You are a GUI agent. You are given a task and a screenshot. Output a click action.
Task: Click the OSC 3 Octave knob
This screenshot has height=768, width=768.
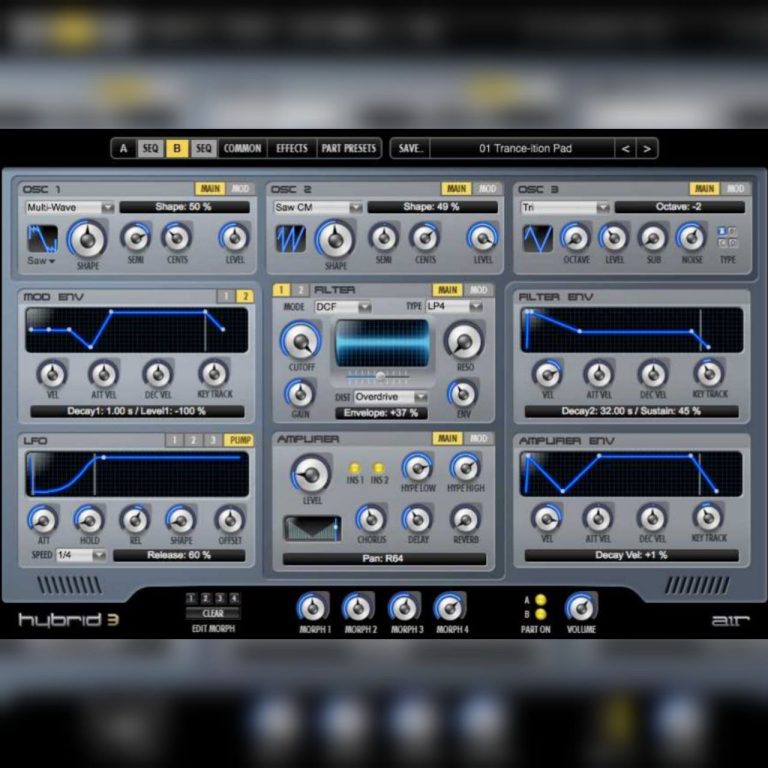click(x=576, y=238)
